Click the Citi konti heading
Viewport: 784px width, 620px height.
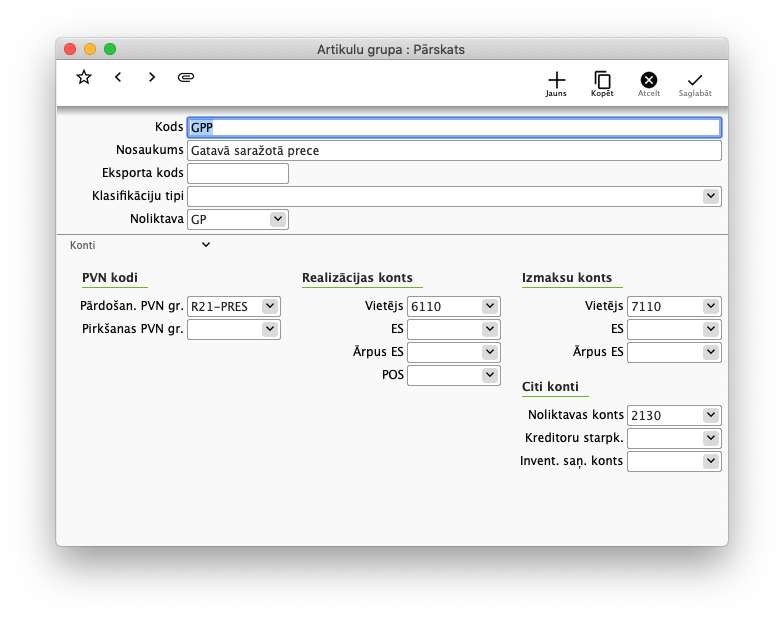[x=550, y=386]
